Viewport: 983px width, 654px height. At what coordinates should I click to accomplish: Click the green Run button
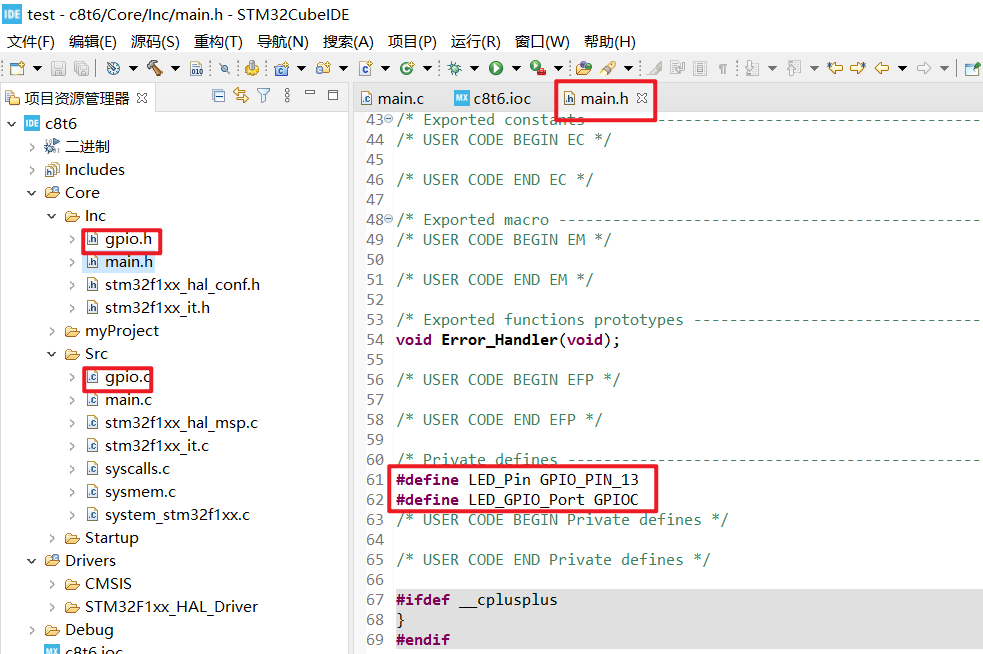[496, 68]
